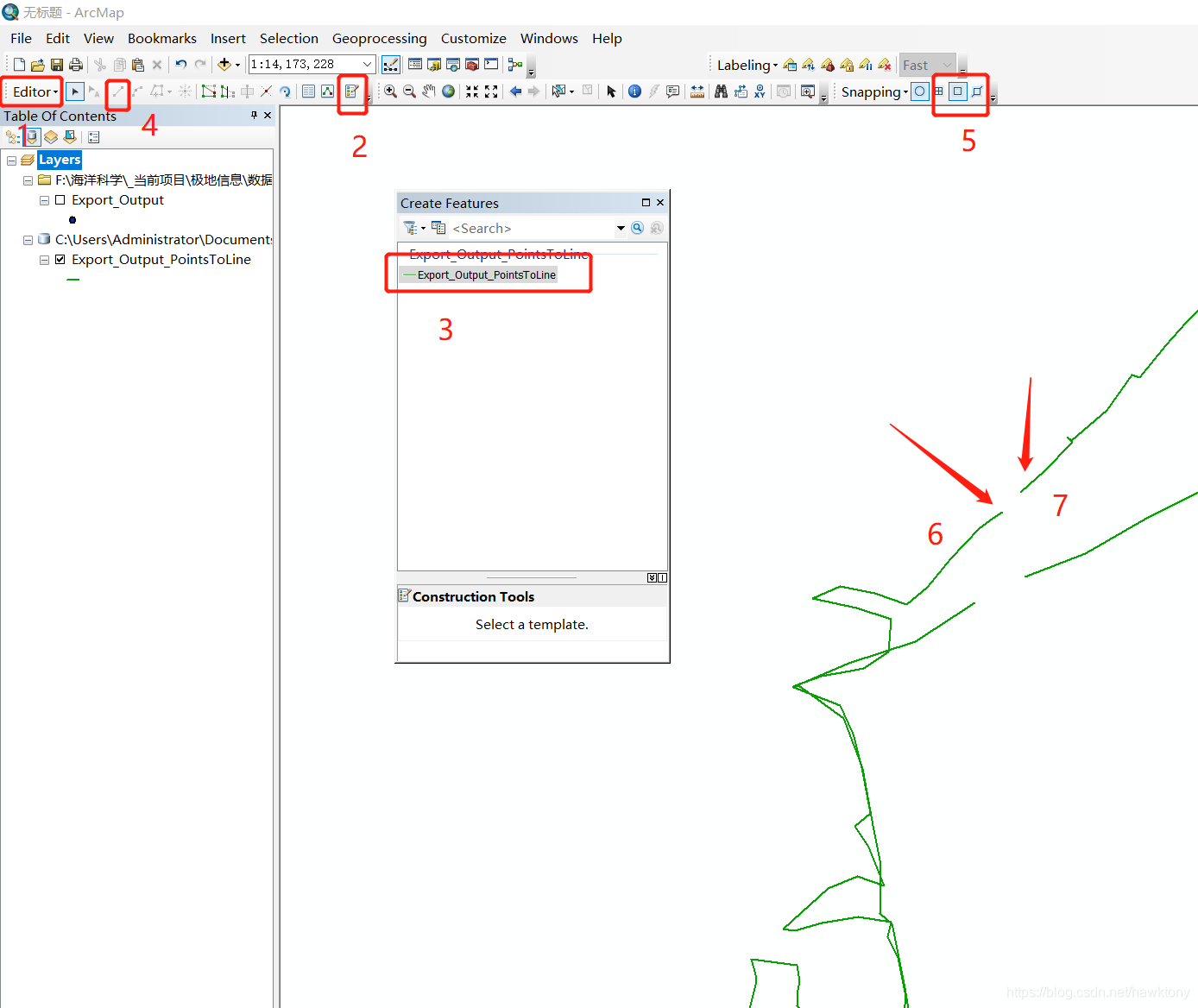Save the map document
The height and width of the screenshot is (1008, 1198).
(x=57, y=65)
